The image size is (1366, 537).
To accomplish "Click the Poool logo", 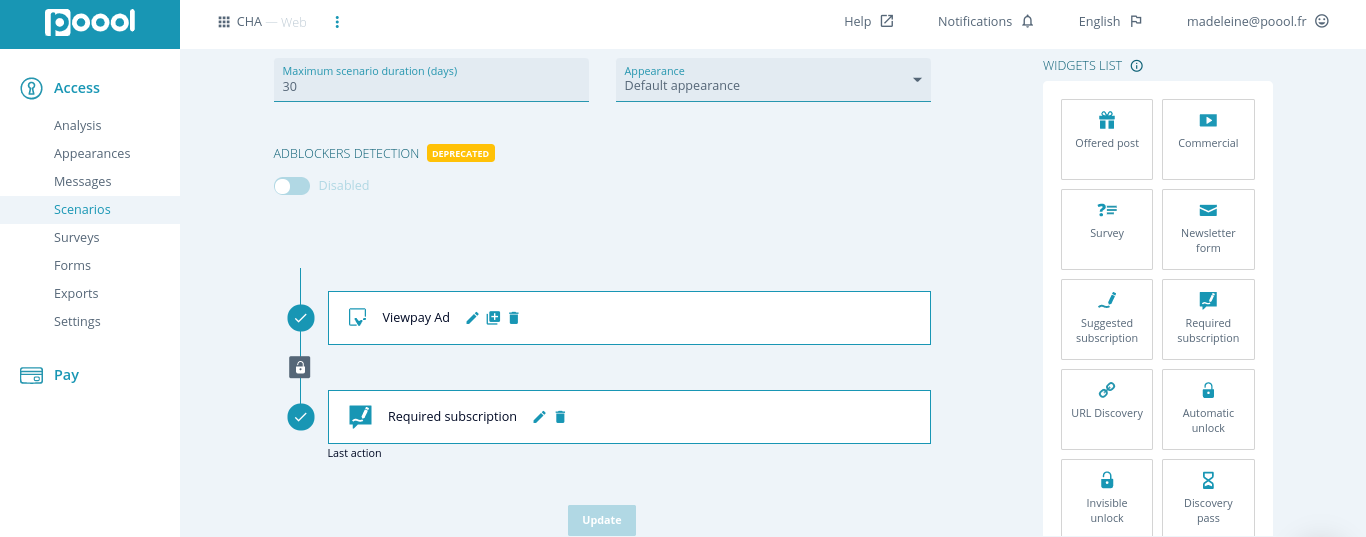I will (x=90, y=22).
